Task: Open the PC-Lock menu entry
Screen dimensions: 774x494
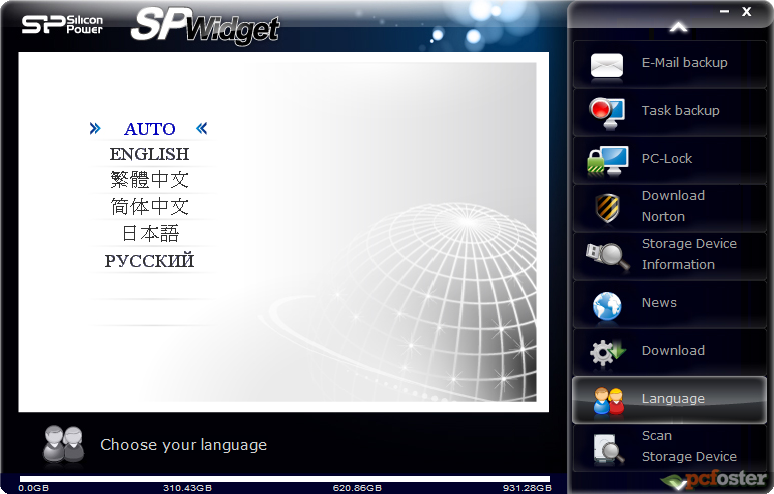Action: pyautogui.click(x=669, y=160)
